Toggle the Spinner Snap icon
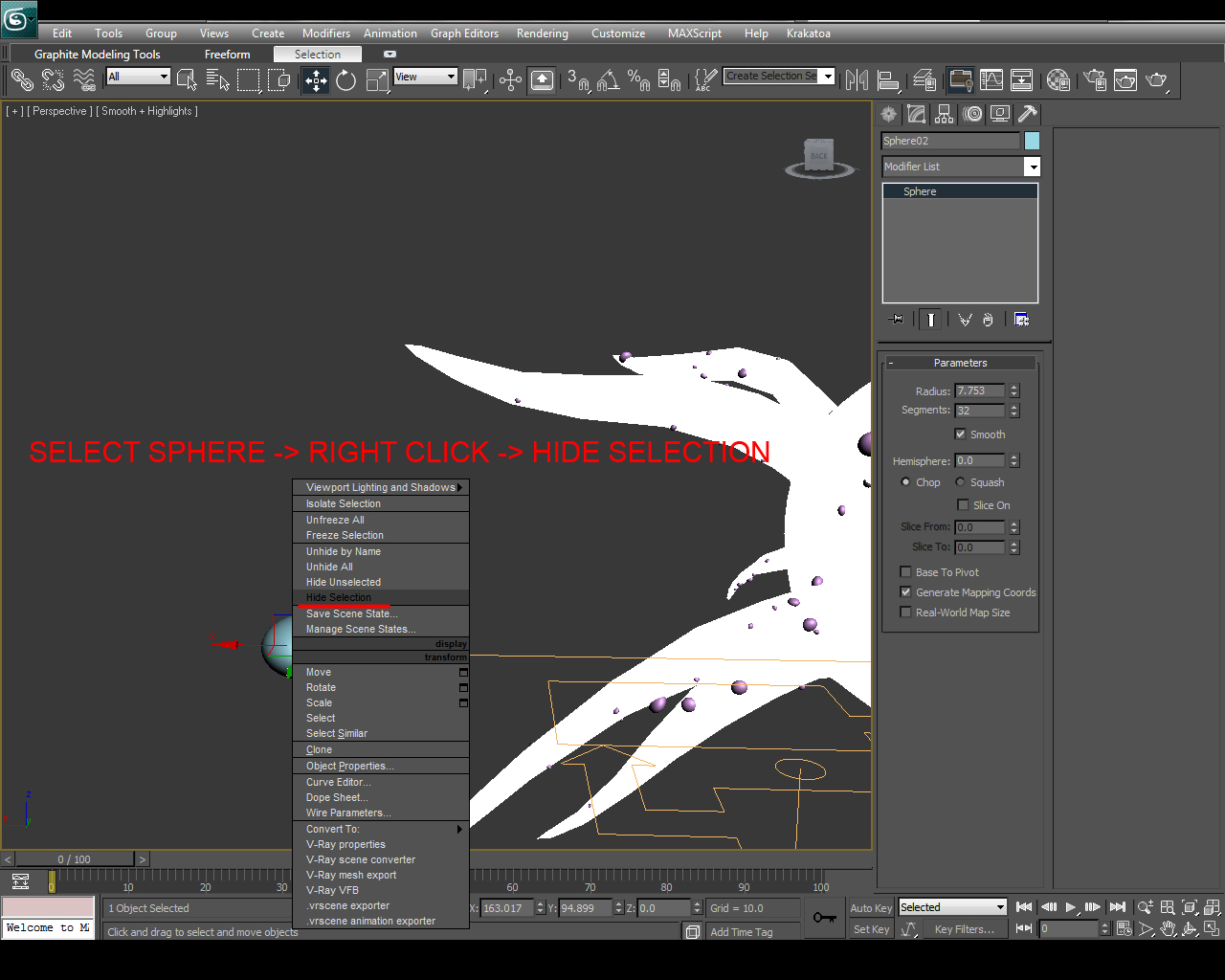Image resolution: width=1225 pixels, height=980 pixels. point(670,79)
